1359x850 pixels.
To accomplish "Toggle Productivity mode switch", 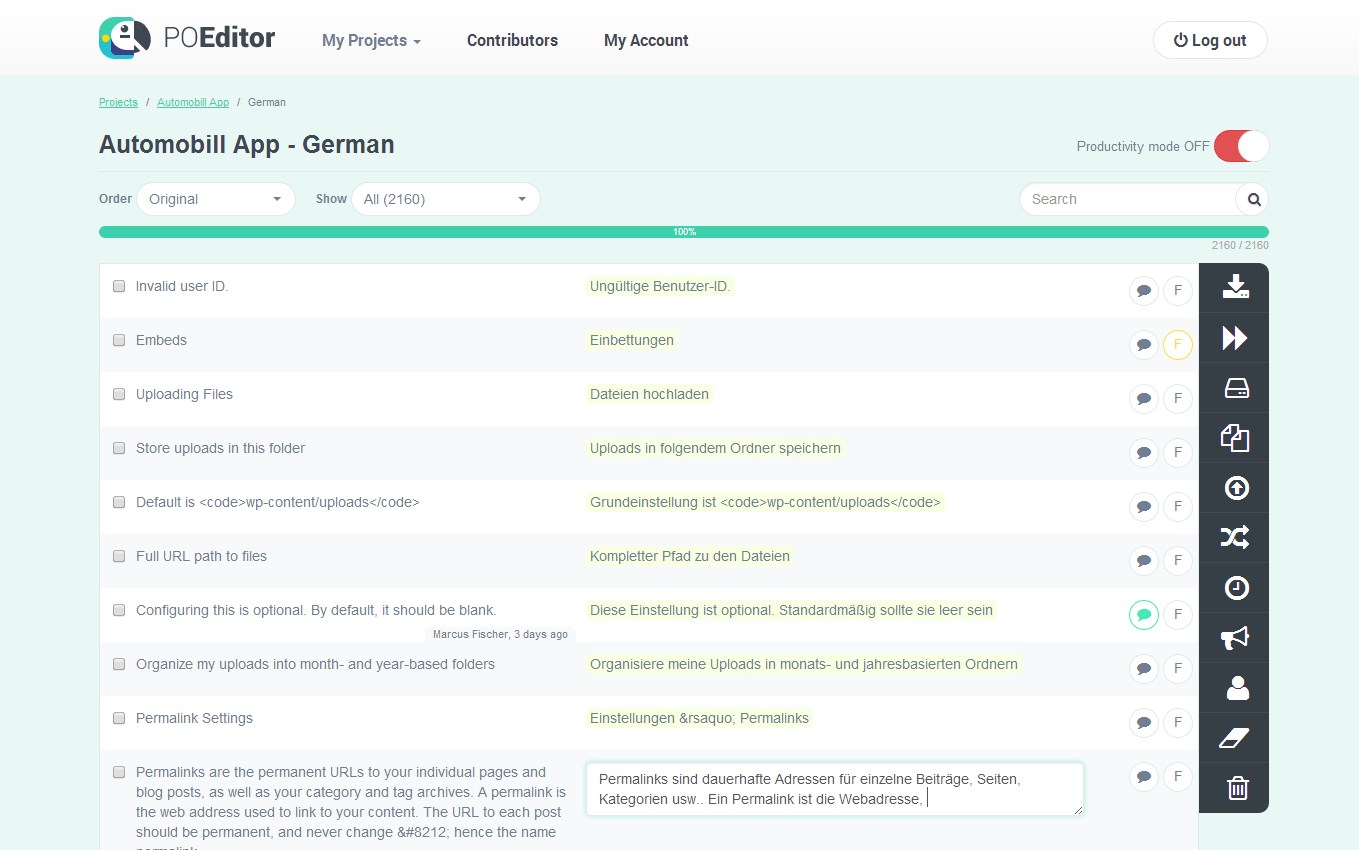I will 1241,146.
